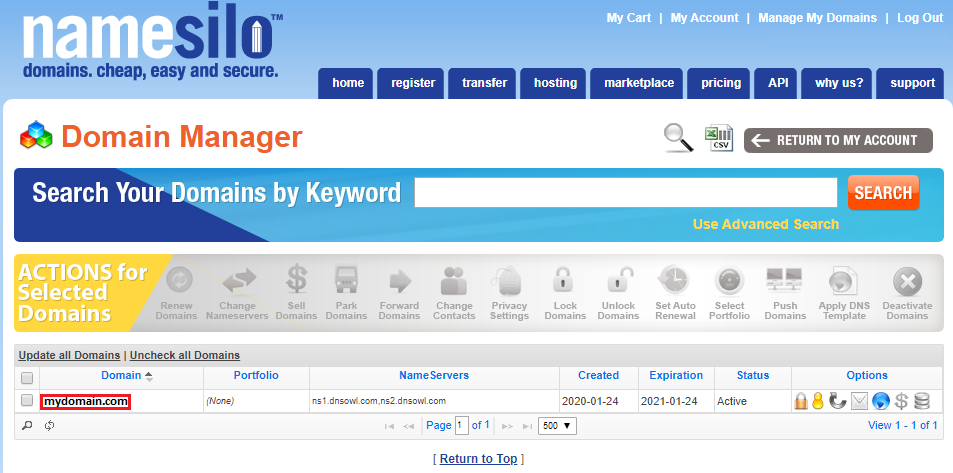
Task: Click the Push Domains monitors icon
Action: click(x=785, y=280)
